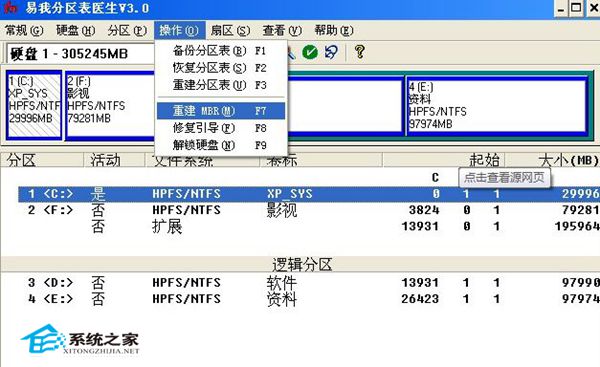Select the 1 <C:> XP_SYS row

[309, 194]
